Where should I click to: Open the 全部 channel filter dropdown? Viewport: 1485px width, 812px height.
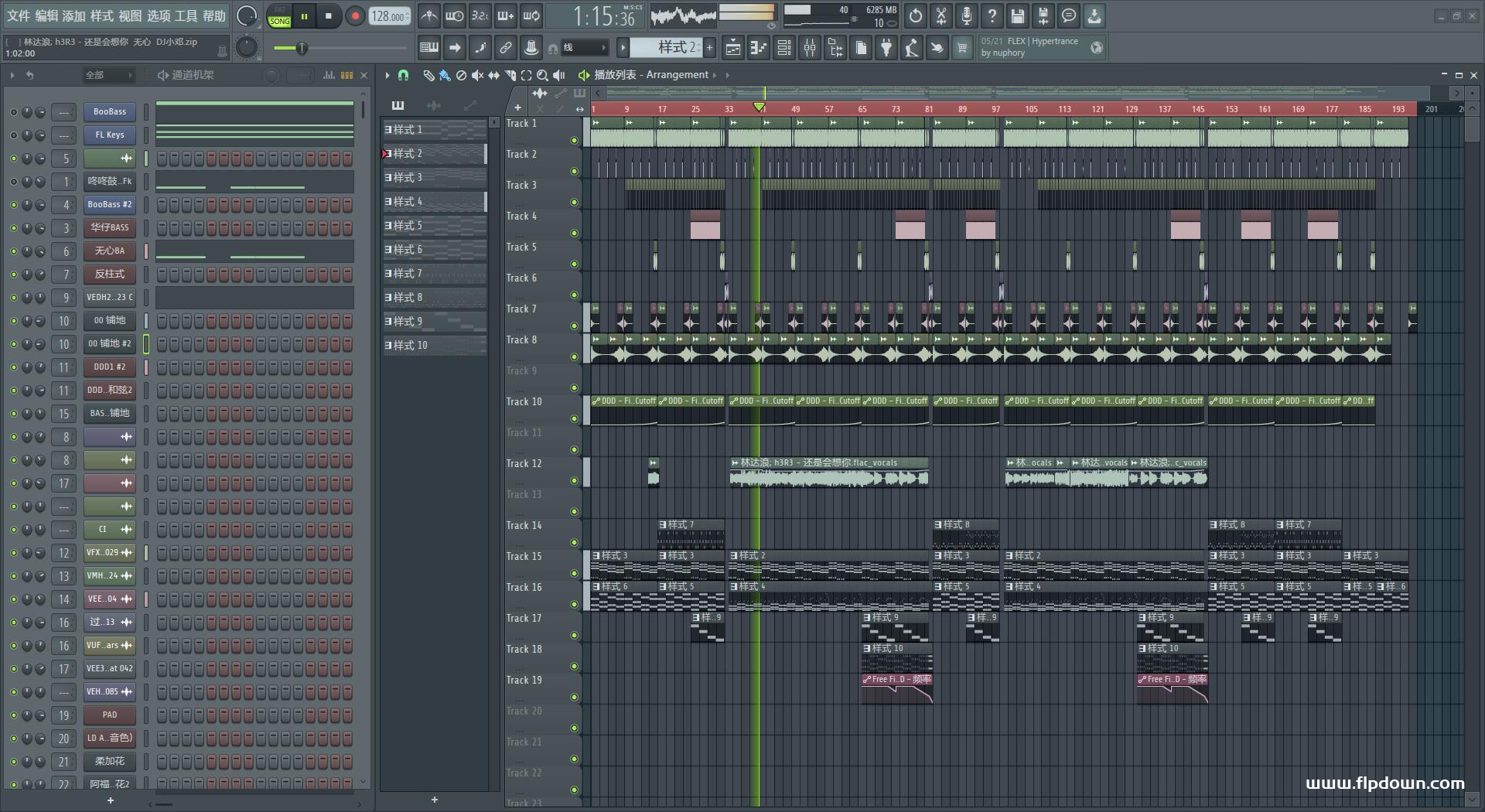click(x=108, y=75)
